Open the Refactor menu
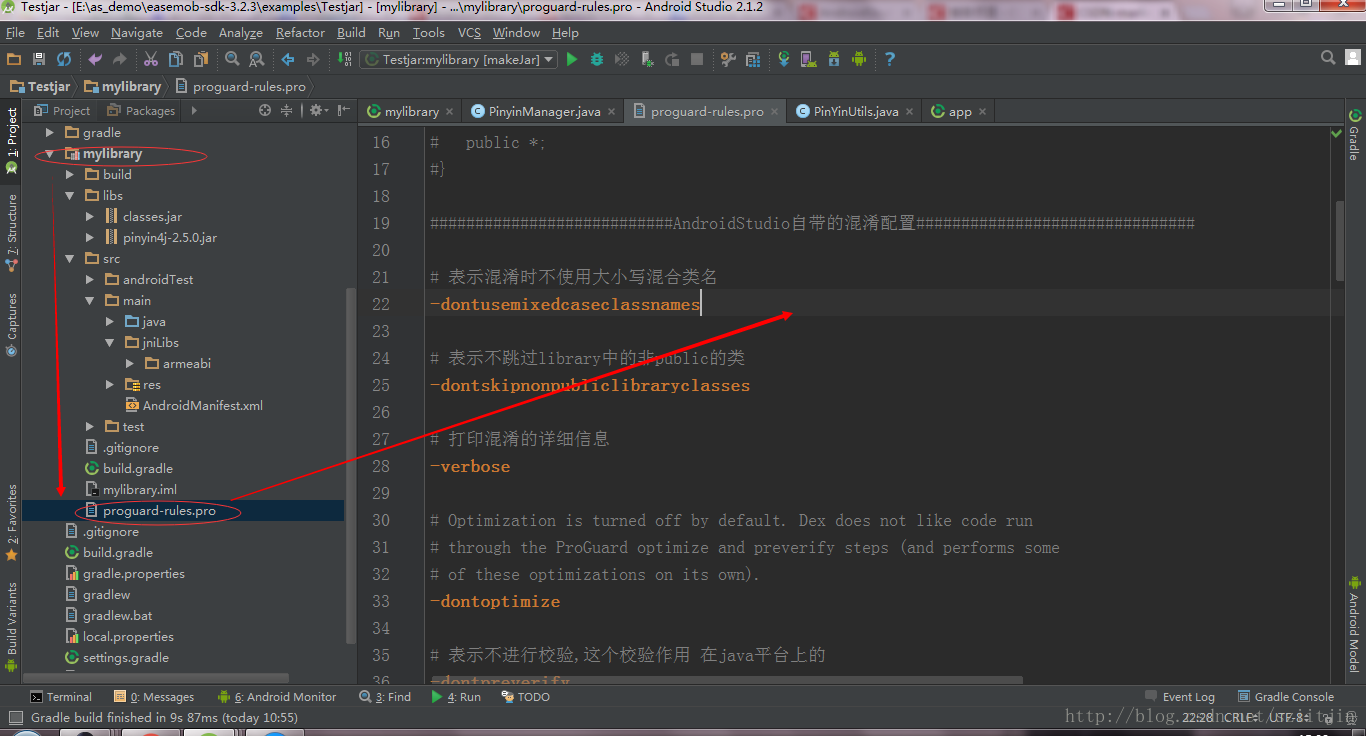This screenshot has height=736, width=1366. 300,32
